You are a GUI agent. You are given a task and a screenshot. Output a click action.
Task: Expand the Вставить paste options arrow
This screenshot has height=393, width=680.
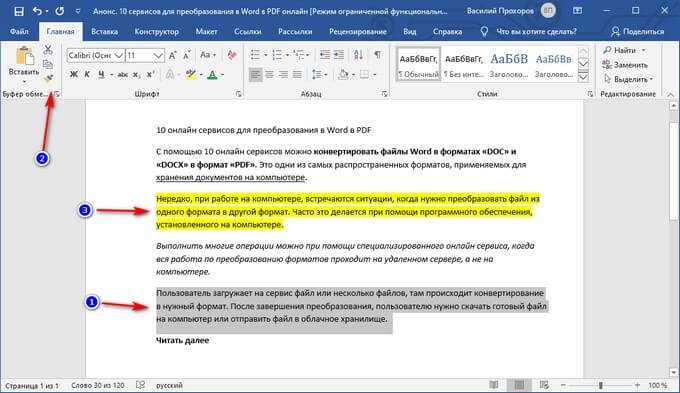pos(24,82)
